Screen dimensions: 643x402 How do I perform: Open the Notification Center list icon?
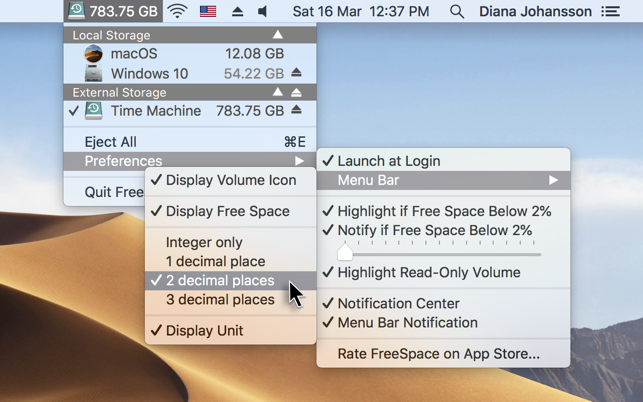coord(611,11)
